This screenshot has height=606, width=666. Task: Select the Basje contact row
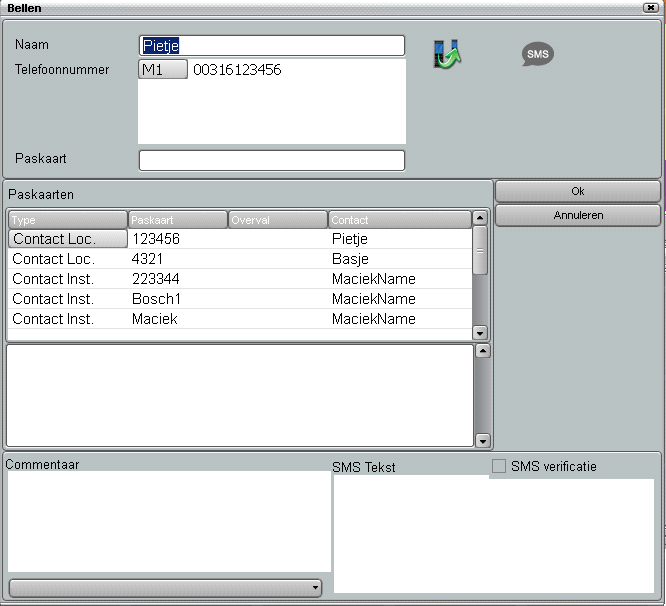240,259
